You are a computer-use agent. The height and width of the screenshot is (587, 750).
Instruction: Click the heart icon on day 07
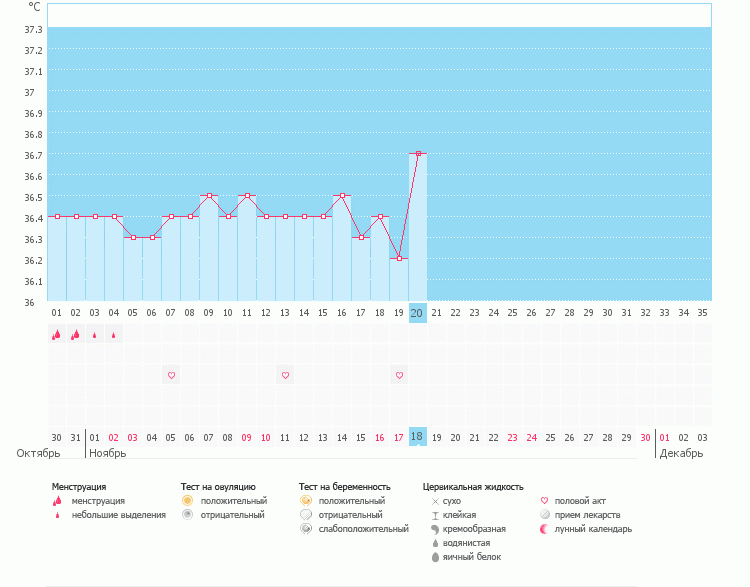pos(171,375)
